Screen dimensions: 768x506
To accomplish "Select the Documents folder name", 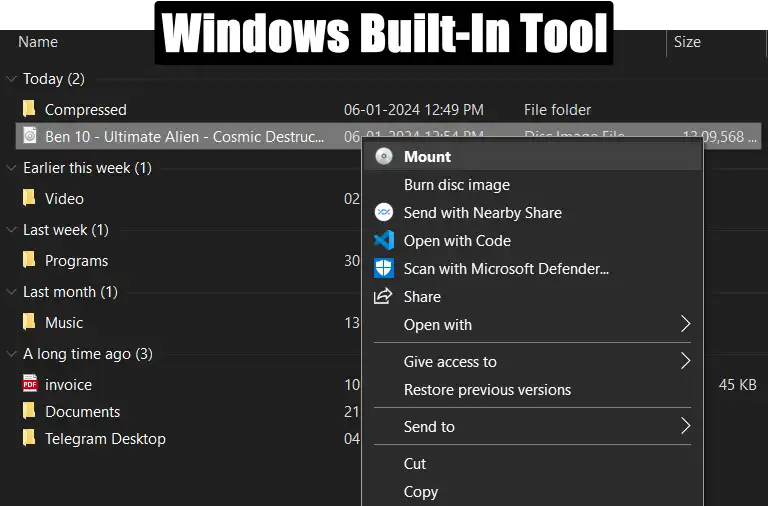I will pyautogui.click(x=82, y=412).
